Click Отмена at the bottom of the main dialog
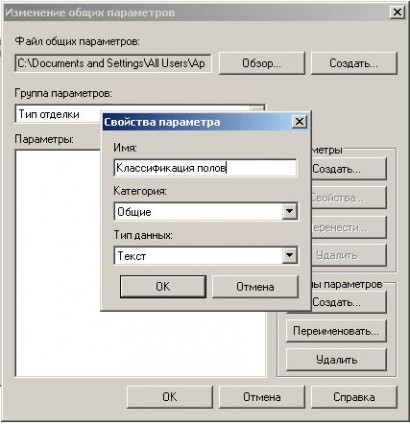 (x=262, y=397)
